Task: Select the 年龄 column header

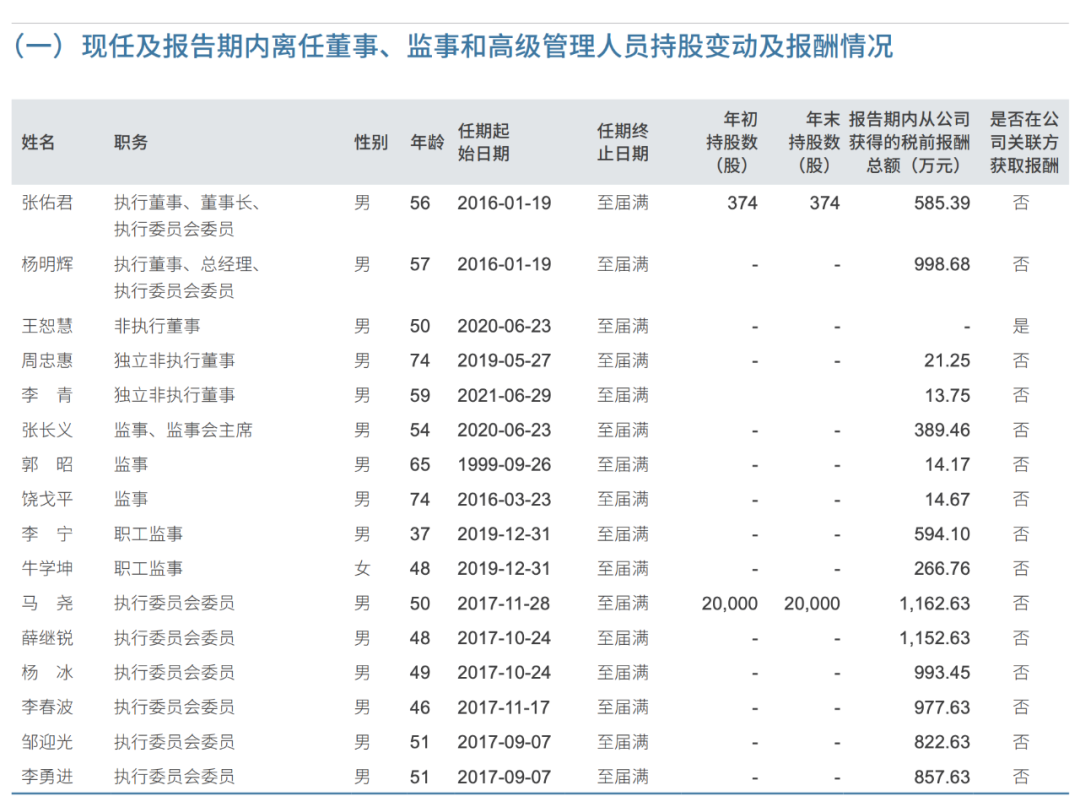Action: pyautogui.click(x=427, y=143)
